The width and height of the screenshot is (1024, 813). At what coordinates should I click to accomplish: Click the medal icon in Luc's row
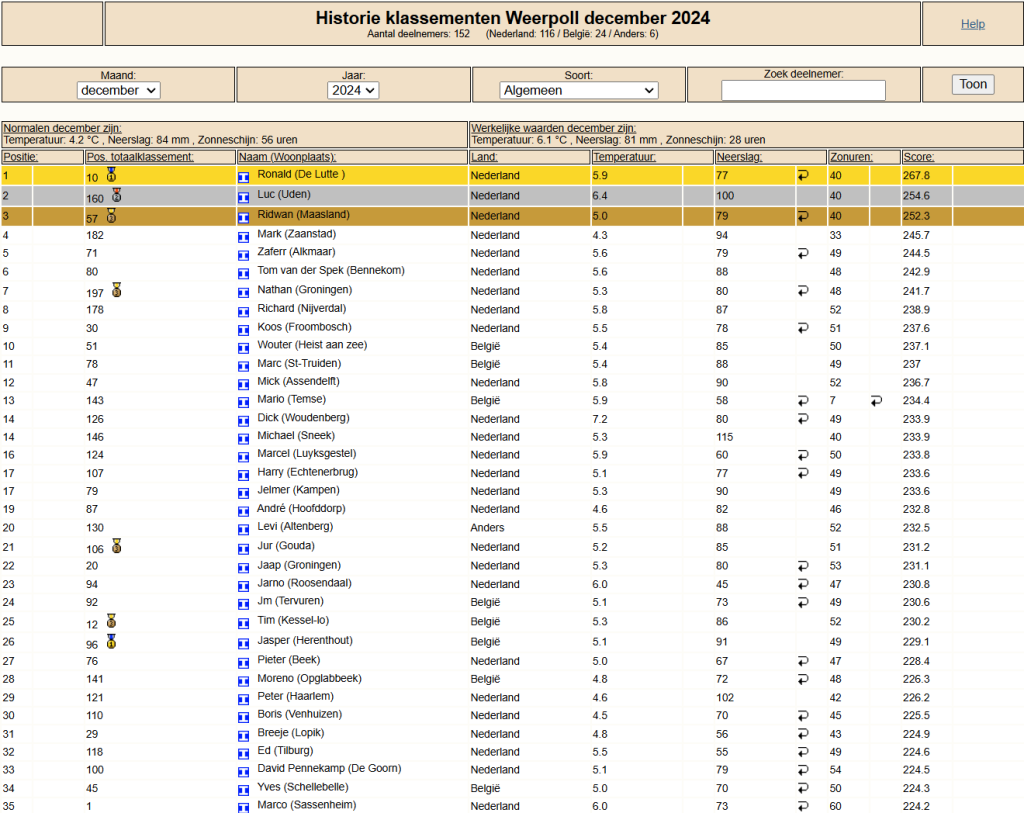pos(117,195)
